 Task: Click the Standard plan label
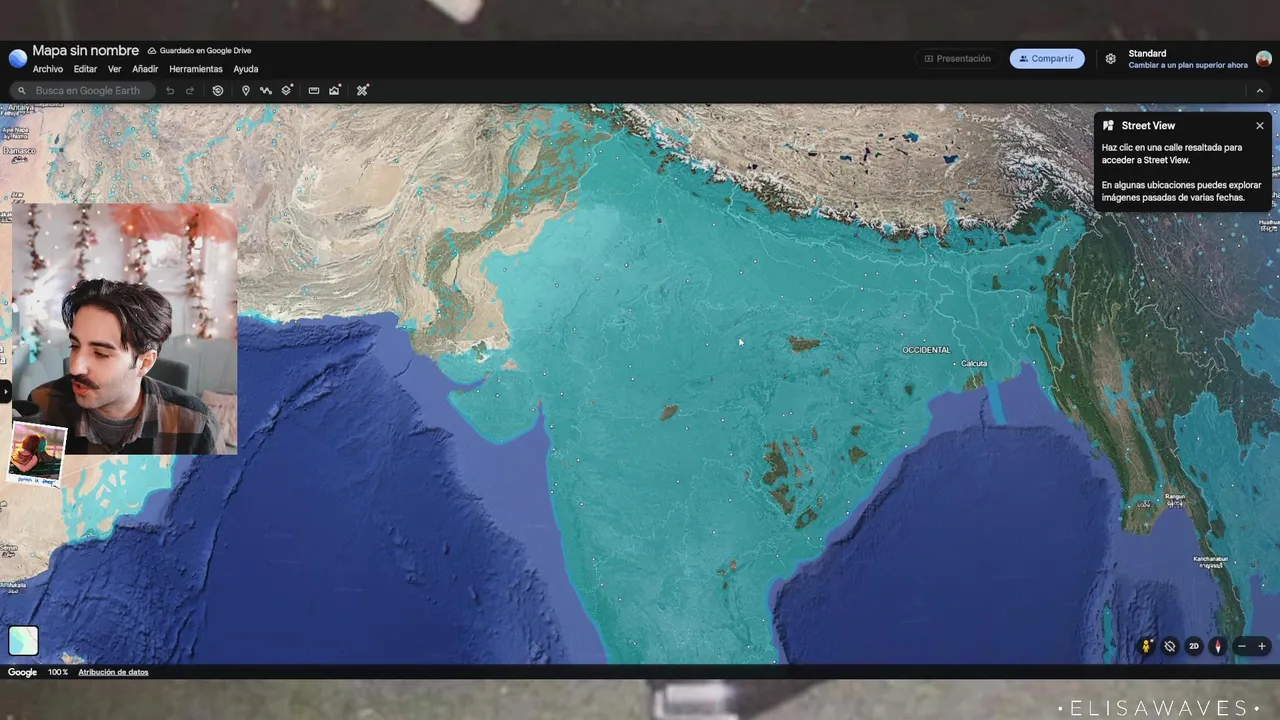click(x=1147, y=54)
